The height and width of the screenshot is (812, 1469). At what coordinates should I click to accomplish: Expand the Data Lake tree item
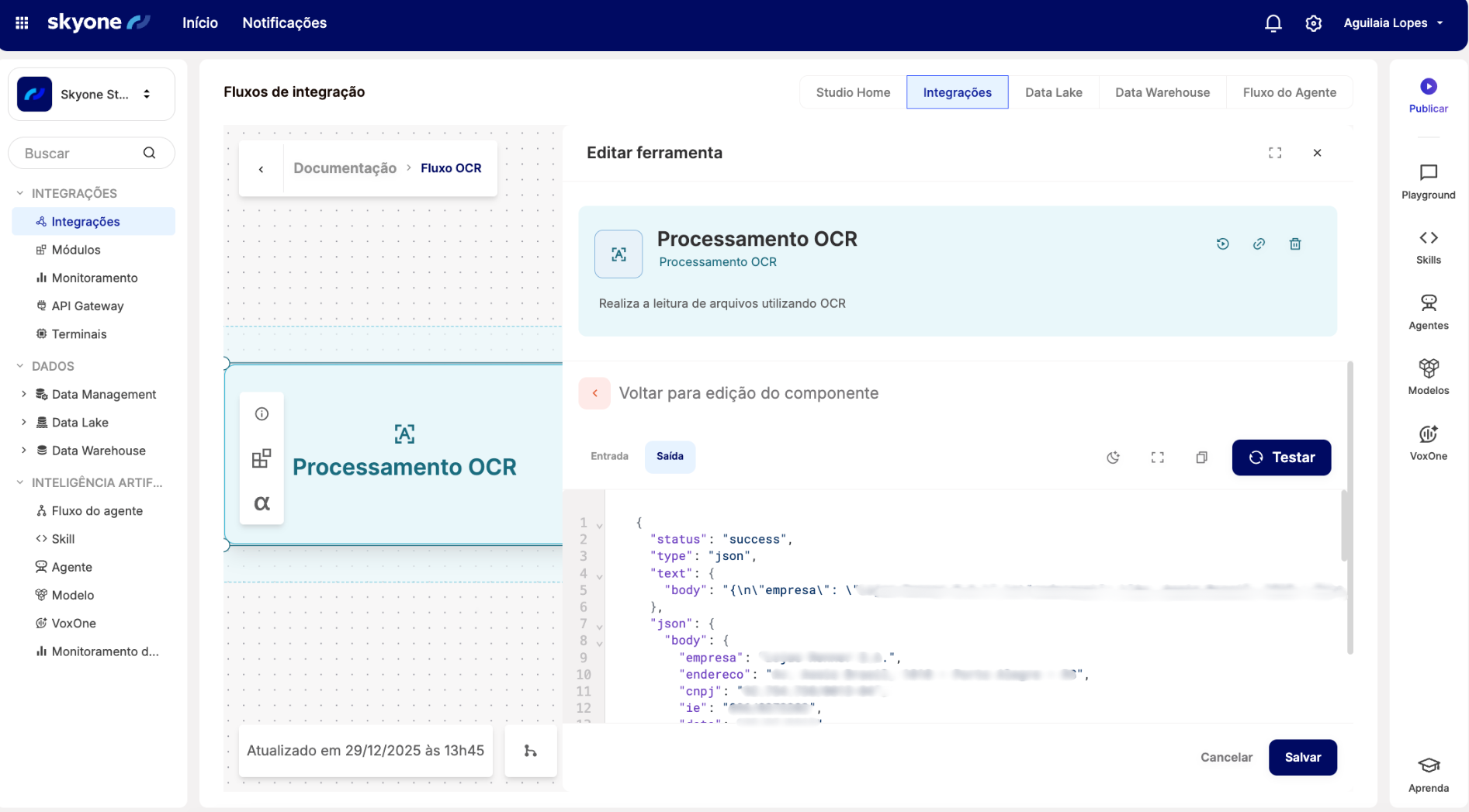23,423
